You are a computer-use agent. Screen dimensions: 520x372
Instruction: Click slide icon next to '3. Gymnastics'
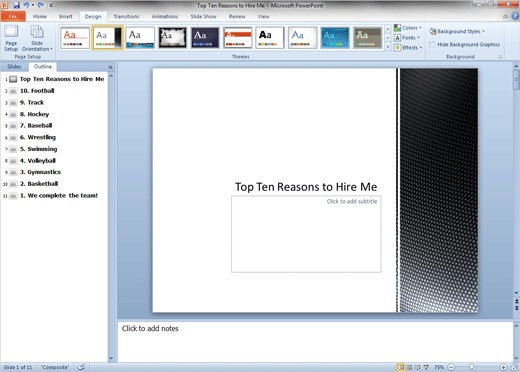[13, 172]
